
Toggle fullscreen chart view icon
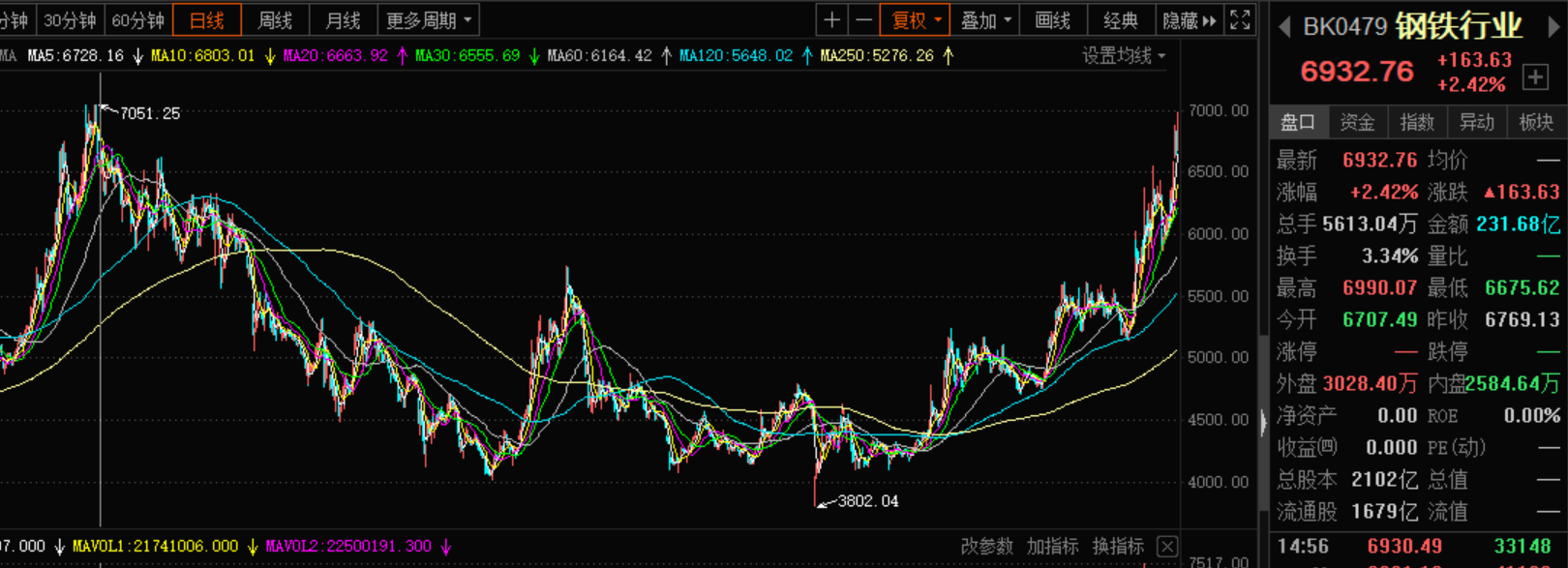point(1240,20)
